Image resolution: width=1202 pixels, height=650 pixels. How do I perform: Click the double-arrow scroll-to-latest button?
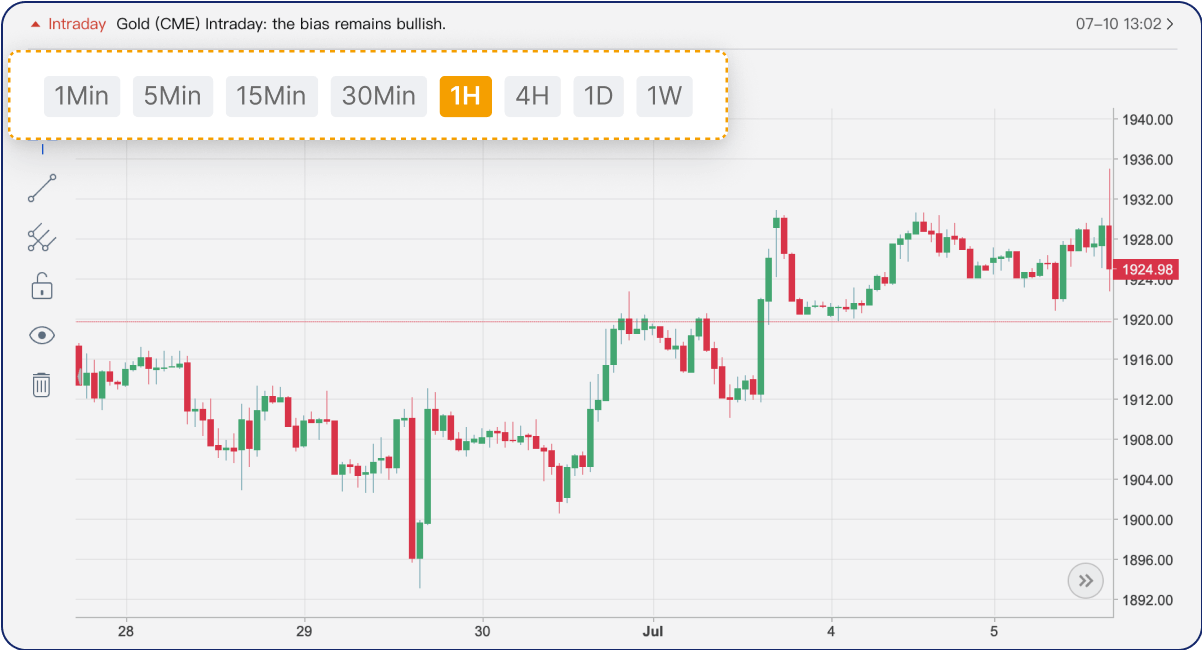pyautogui.click(x=1085, y=580)
